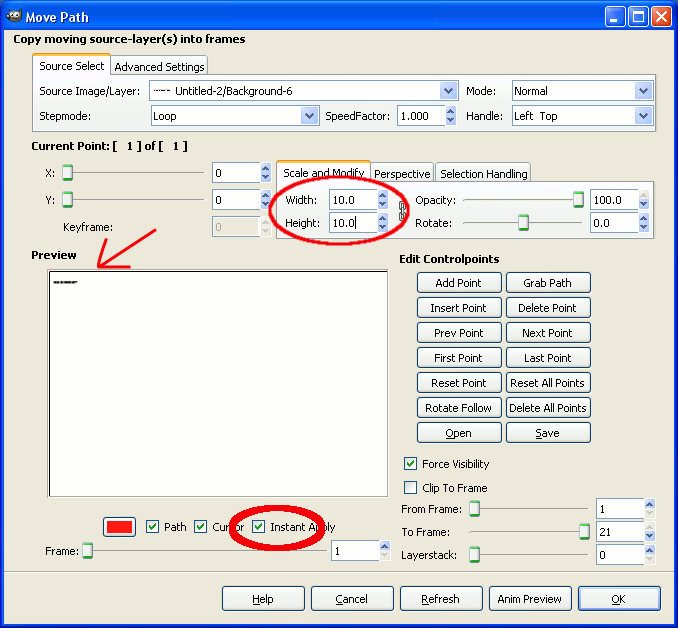Click the Refresh button
678x628 pixels.
pyautogui.click(x=441, y=599)
